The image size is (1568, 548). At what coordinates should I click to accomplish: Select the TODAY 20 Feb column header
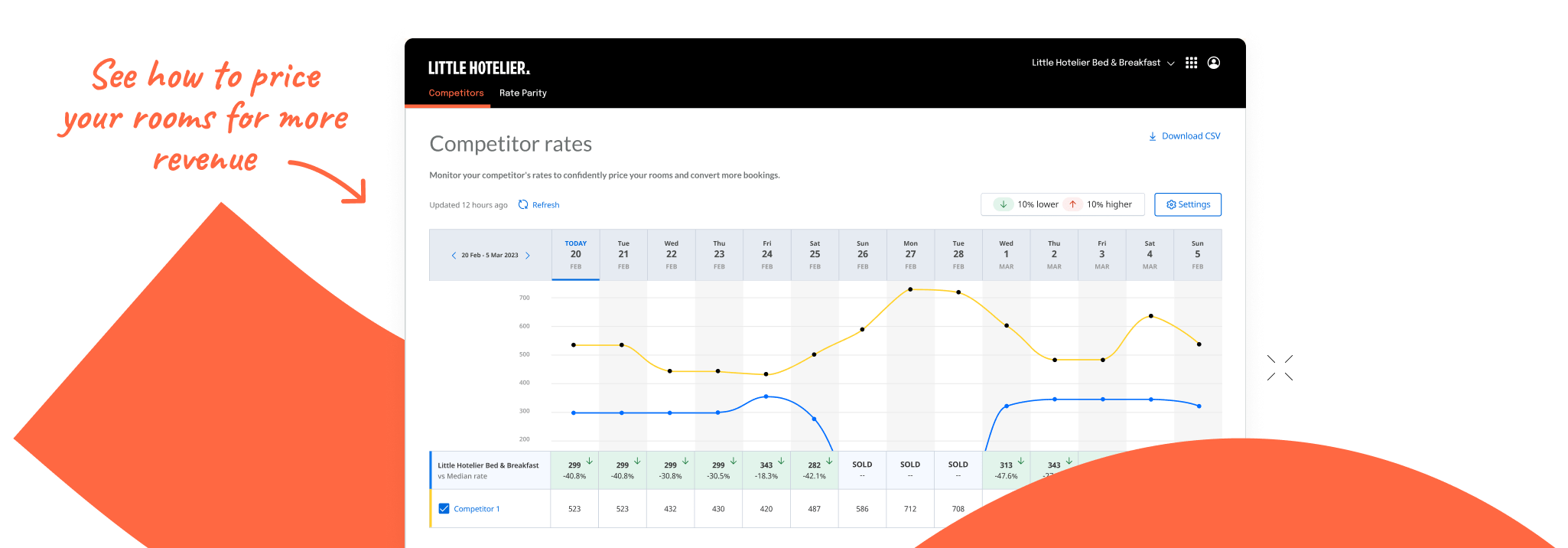pyautogui.click(x=575, y=255)
